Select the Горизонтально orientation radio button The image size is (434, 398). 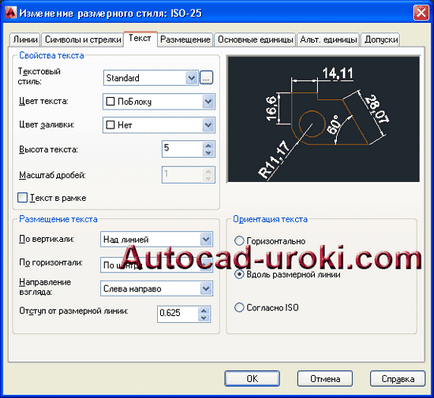pos(239,241)
